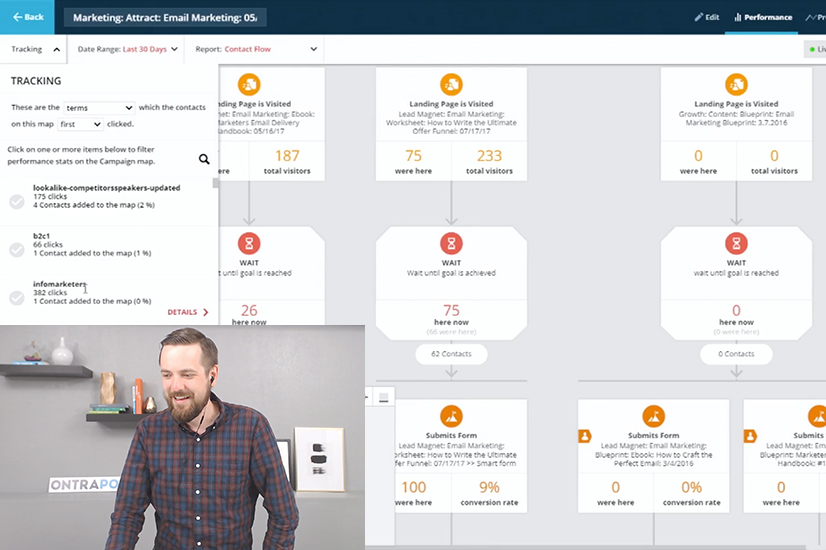Click the search magnifier icon in Tracking panel
This screenshot has width=826, height=550.
pyautogui.click(x=204, y=159)
